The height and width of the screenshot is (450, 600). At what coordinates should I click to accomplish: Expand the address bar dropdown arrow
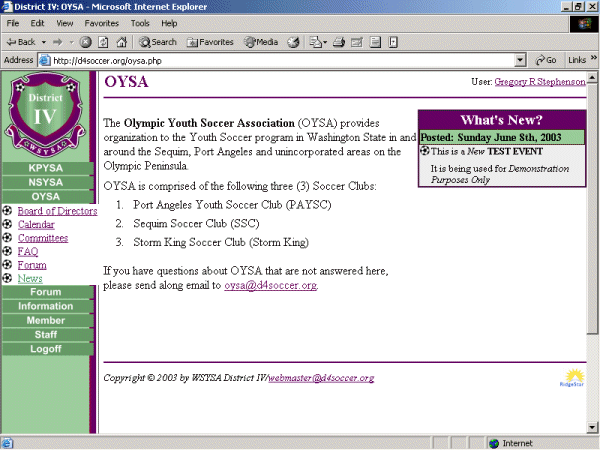521,60
